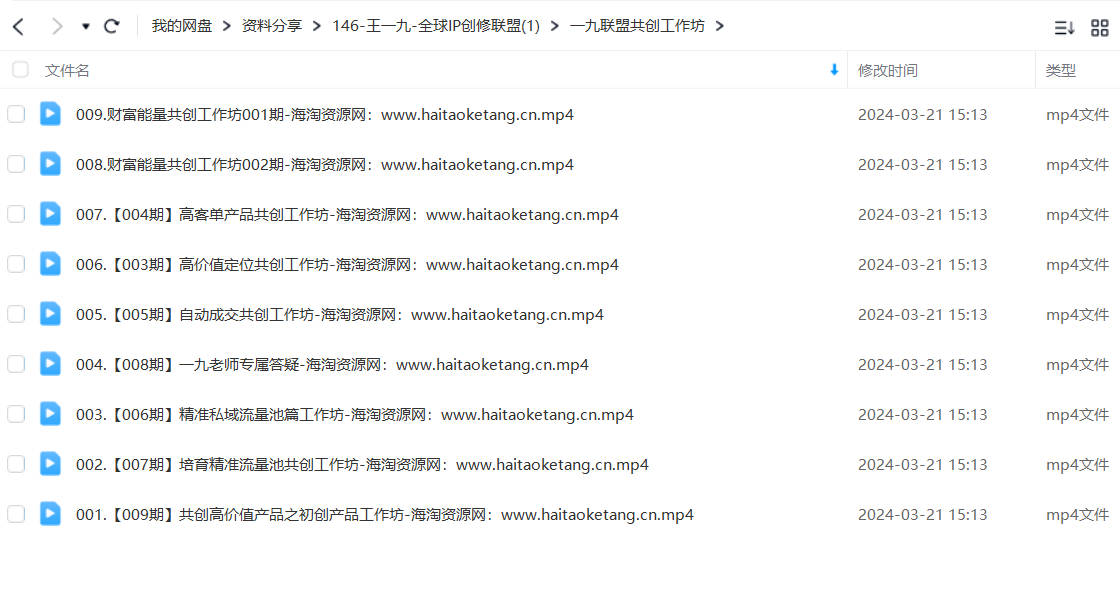Viewport: 1120px width, 592px height.
Task: Select file name 008.财富能量共创工作坊002期
Action: (325, 165)
